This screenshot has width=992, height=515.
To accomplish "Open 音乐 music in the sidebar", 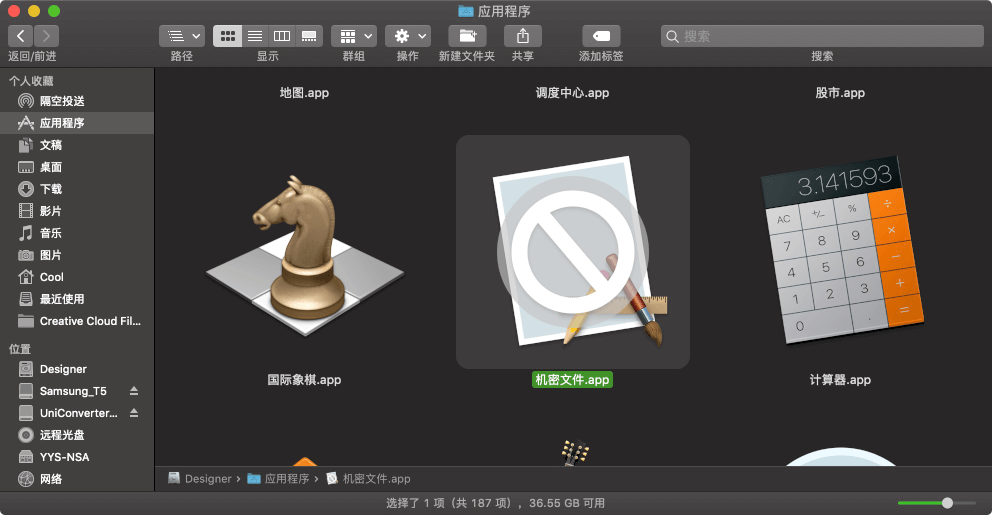I will [77, 233].
